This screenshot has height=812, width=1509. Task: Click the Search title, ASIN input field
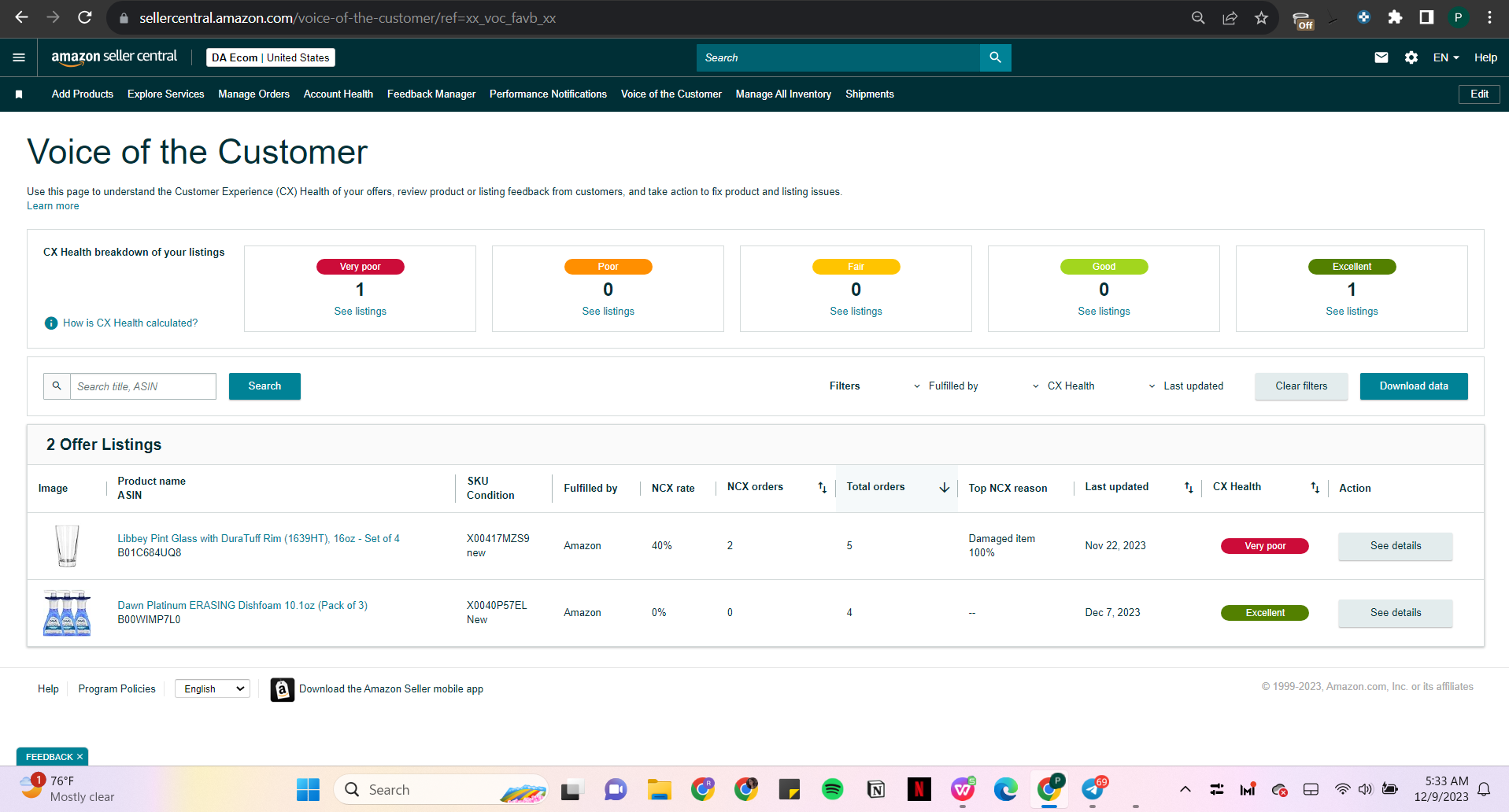pos(143,386)
